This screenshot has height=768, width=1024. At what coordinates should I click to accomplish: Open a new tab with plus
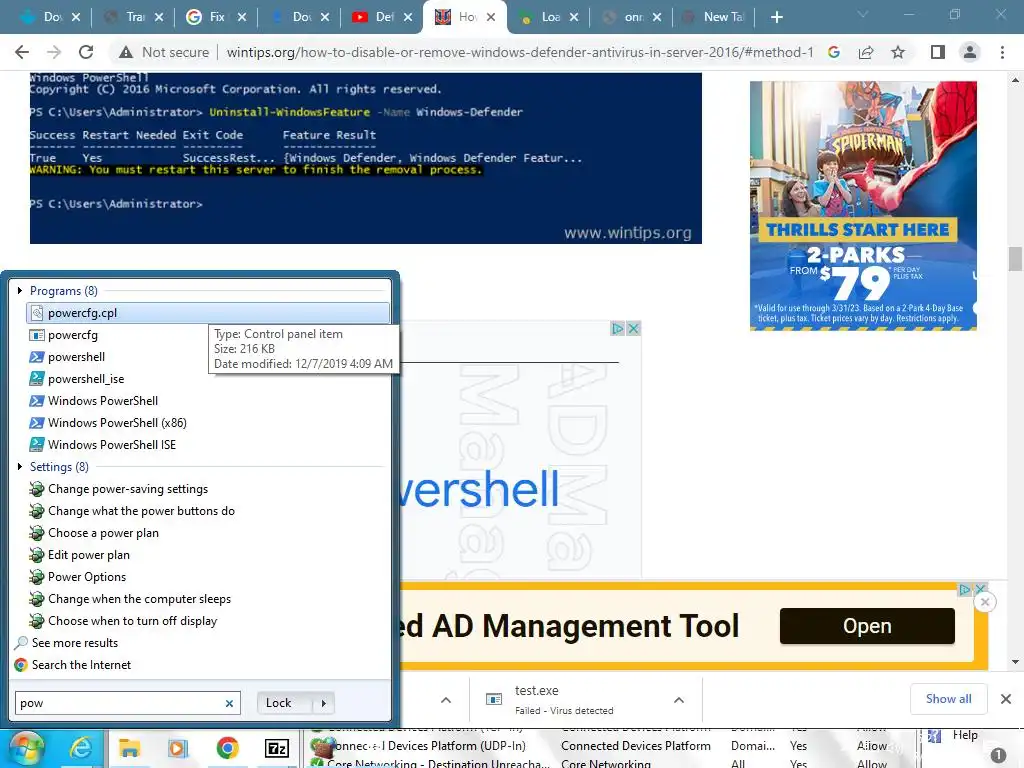coord(776,17)
